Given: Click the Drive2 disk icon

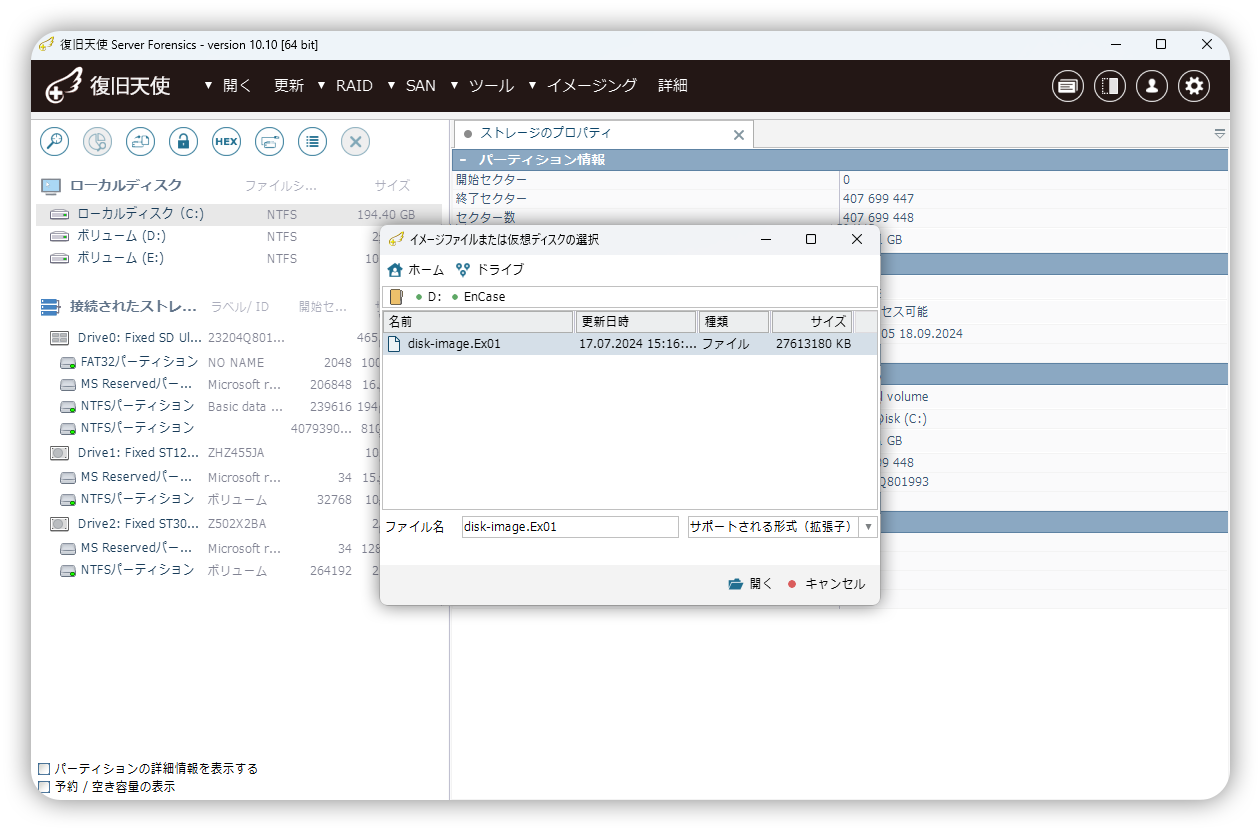Looking at the screenshot, I should tap(59, 524).
